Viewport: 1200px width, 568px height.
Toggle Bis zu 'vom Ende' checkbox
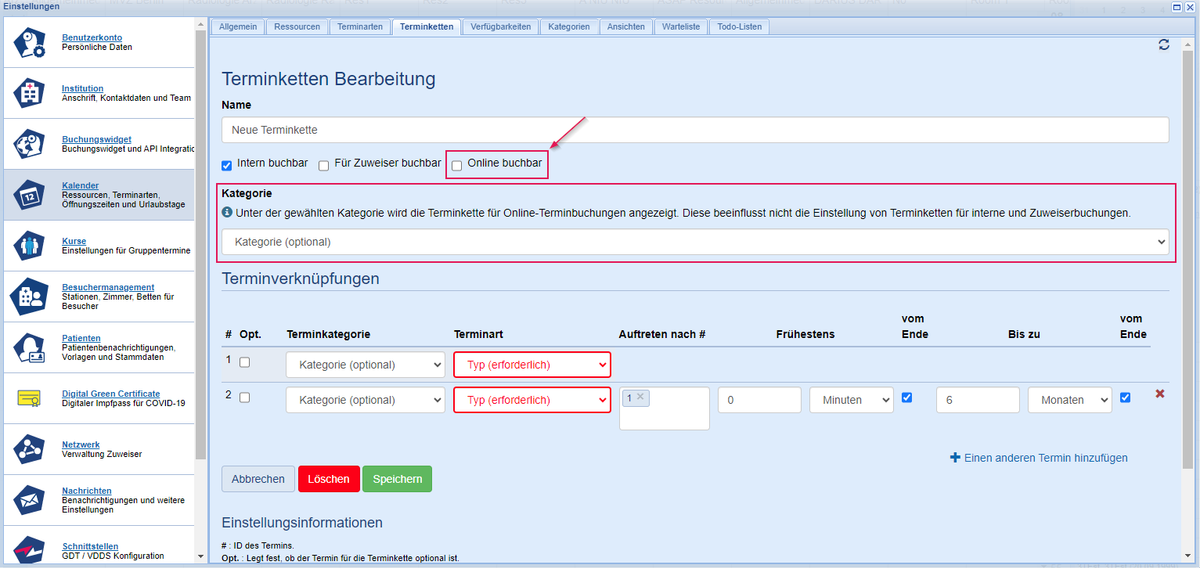pyautogui.click(x=1126, y=397)
